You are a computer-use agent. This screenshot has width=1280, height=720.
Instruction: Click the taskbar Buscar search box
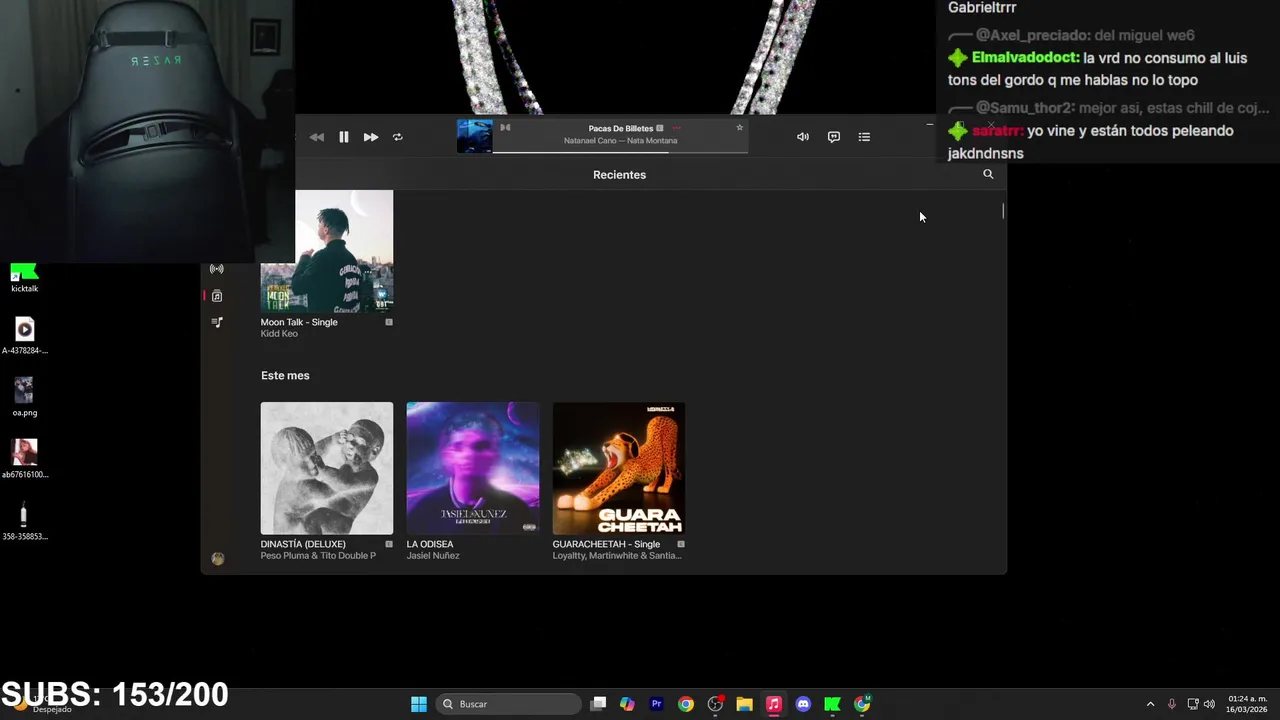(x=510, y=704)
